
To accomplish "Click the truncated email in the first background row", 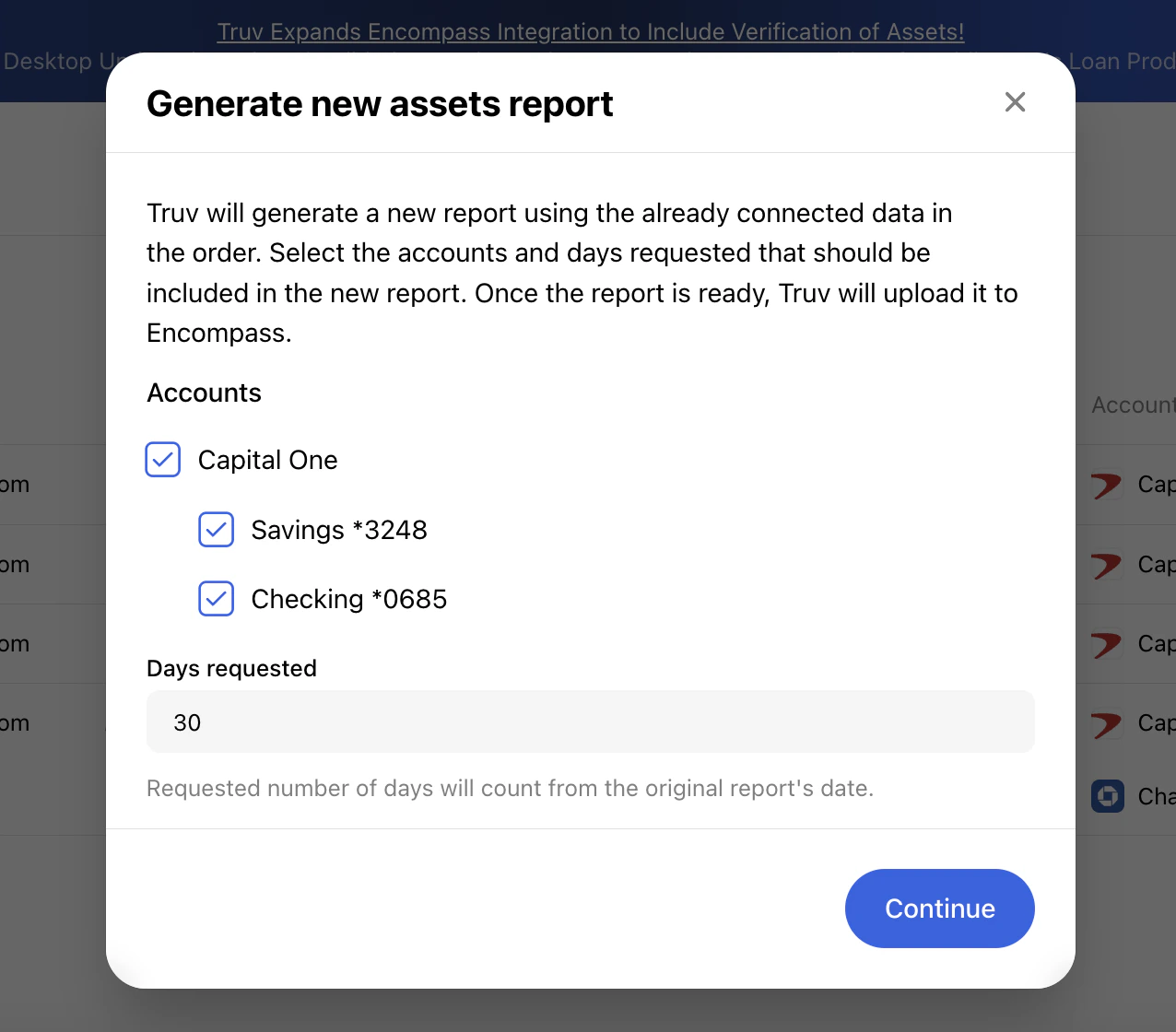I will (x=15, y=484).
